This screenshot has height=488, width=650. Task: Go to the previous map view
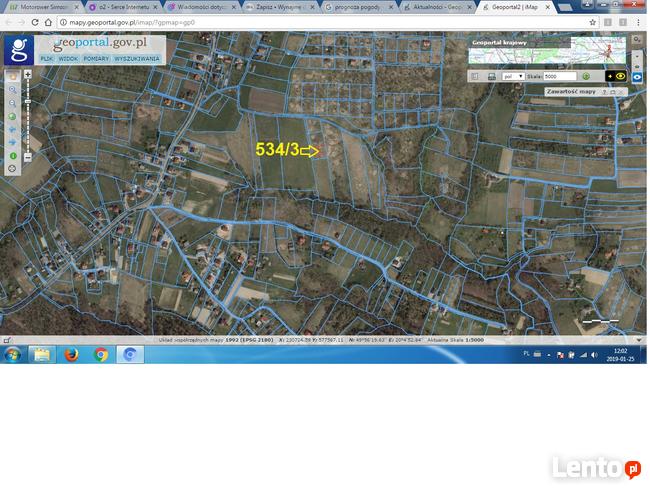click(12, 129)
